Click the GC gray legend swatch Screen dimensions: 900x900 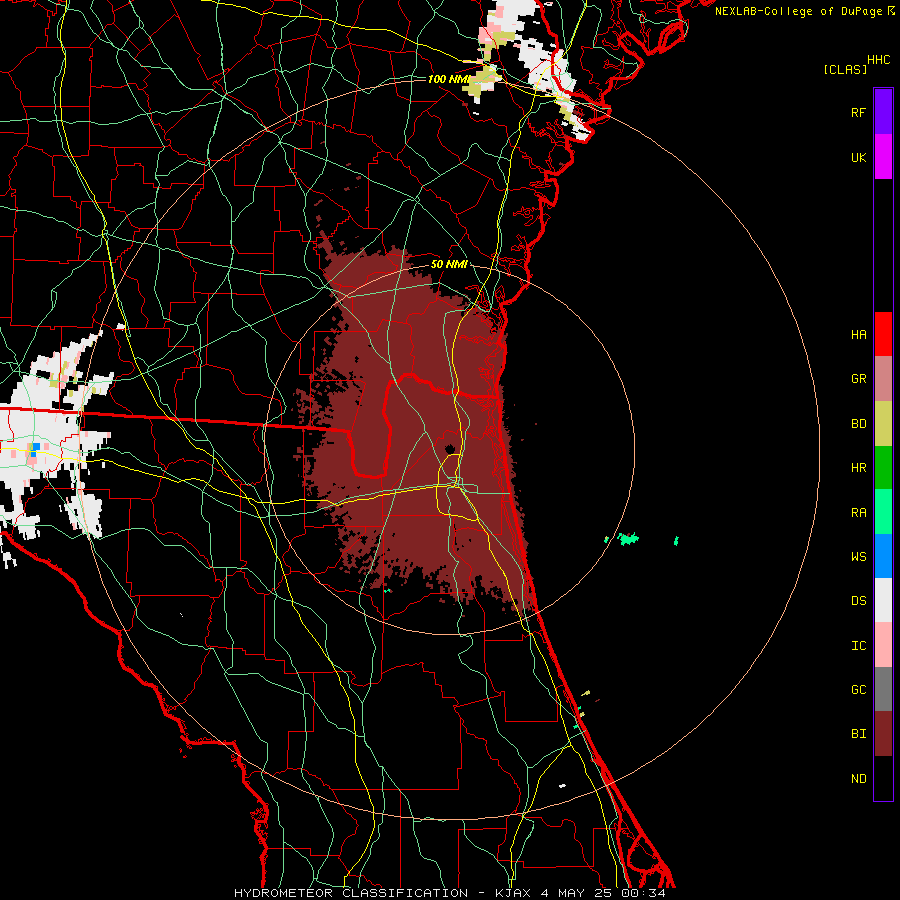pos(883,689)
